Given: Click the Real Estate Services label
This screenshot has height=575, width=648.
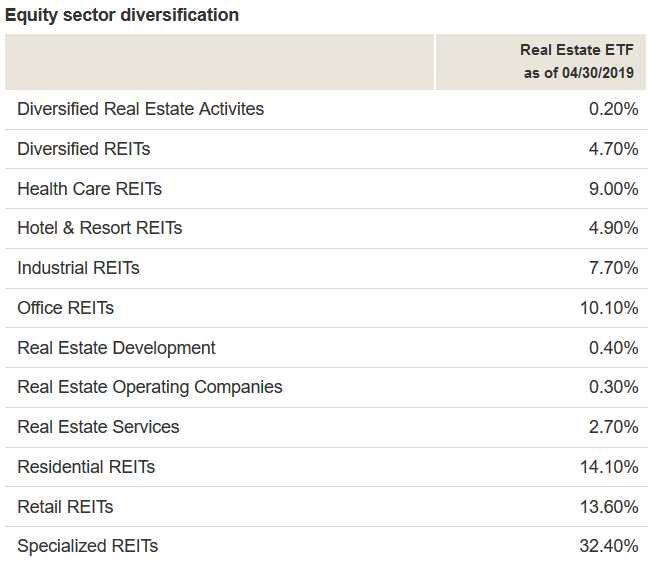Looking at the screenshot, I should pos(98,427).
